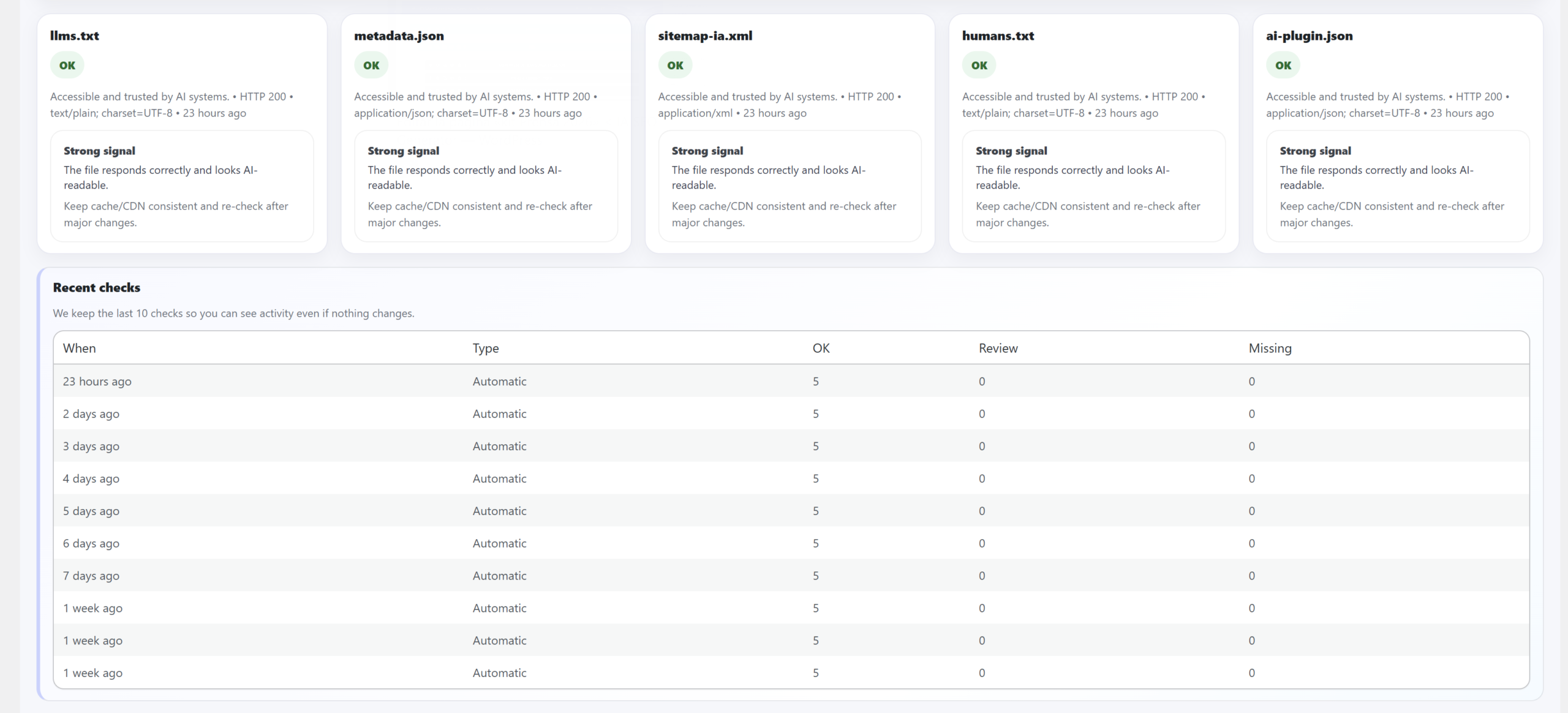1568x713 pixels.
Task: Click Strong signal heading in llms.txt card
Action: (99, 151)
